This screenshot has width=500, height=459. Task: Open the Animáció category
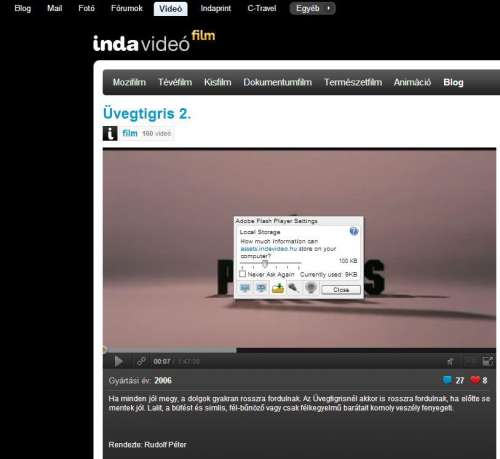pos(412,82)
